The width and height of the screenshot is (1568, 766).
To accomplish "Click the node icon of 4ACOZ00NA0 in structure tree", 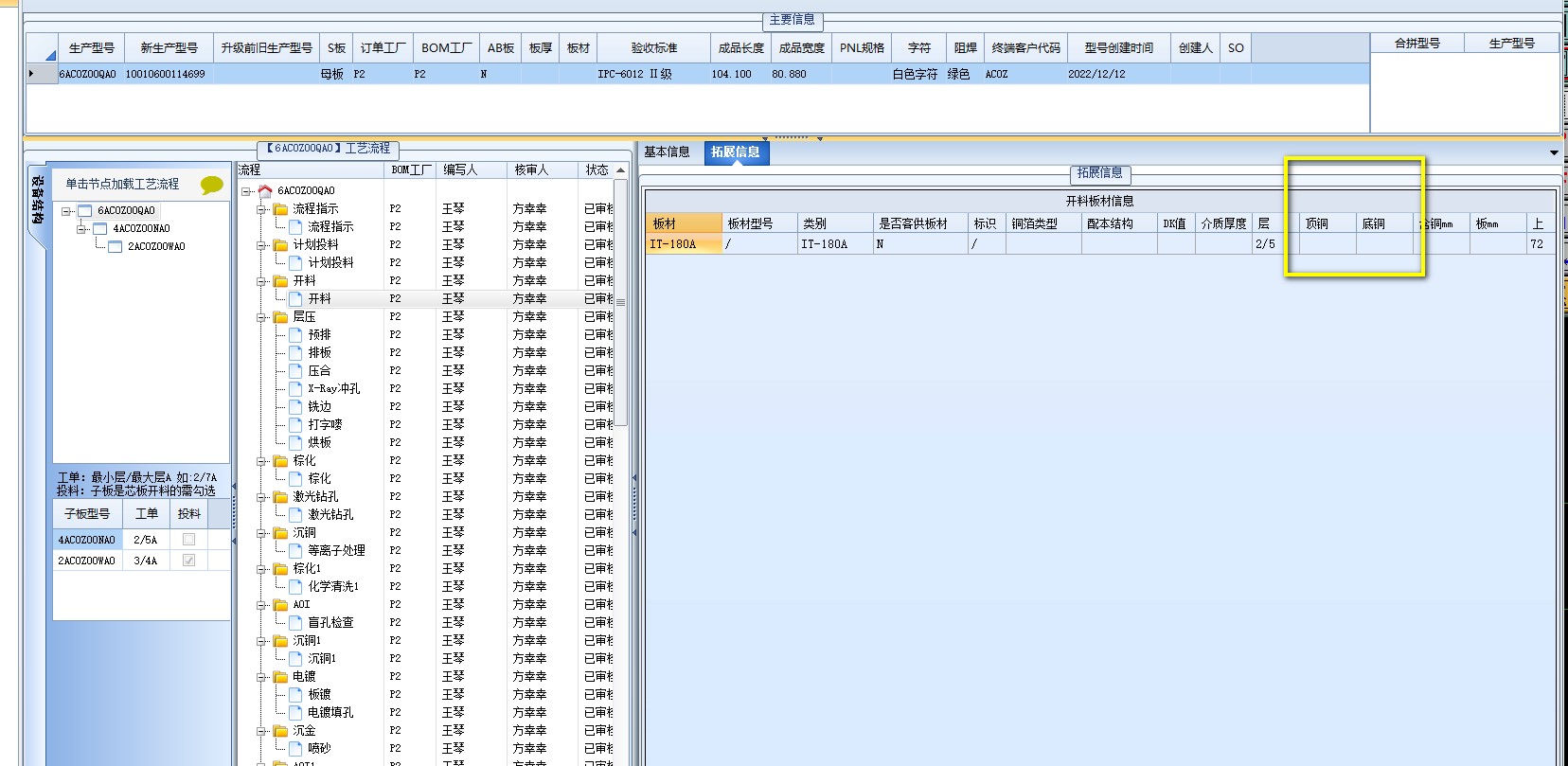I will click(99, 228).
